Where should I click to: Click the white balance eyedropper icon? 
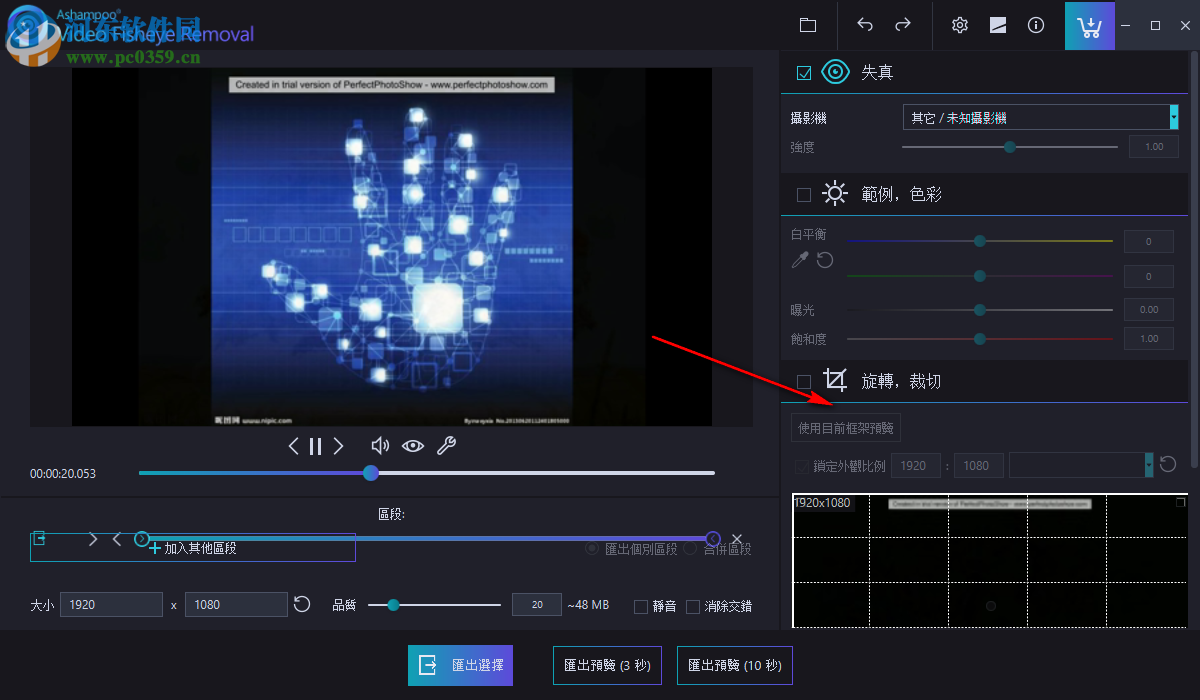click(x=799, y=260)
